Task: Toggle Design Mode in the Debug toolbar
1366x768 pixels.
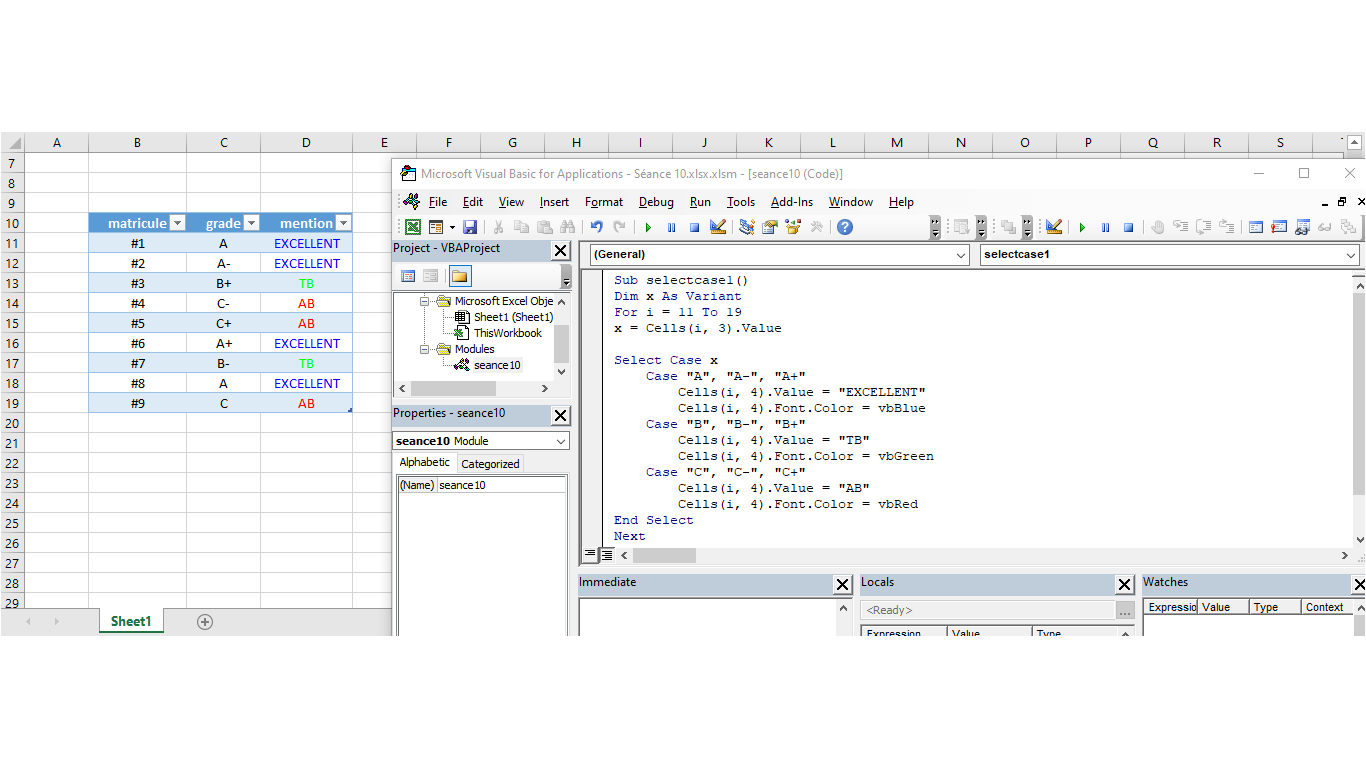Action: point(1054,227)
